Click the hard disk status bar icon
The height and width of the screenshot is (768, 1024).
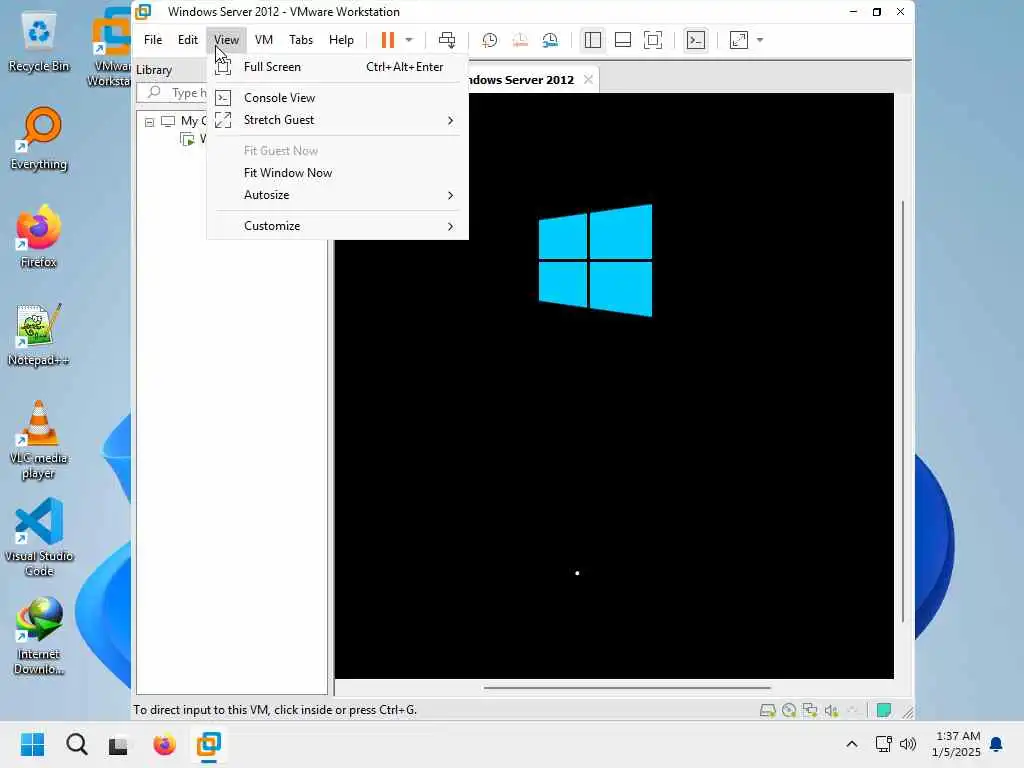coord(768,711)
